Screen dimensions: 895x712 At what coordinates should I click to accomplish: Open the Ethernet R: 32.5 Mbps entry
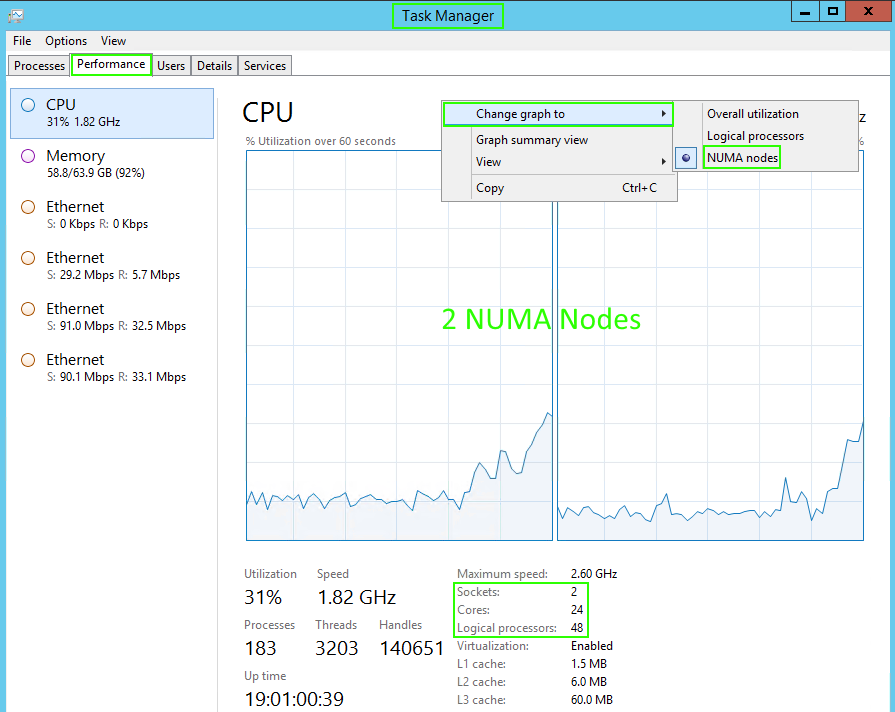pyautogui.click(x=112, y=317)
